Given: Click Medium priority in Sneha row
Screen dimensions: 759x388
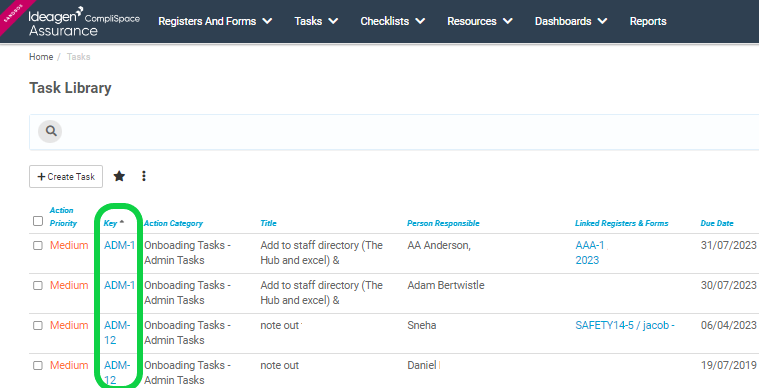Looking at the screenshot, I should coord(69,325).
